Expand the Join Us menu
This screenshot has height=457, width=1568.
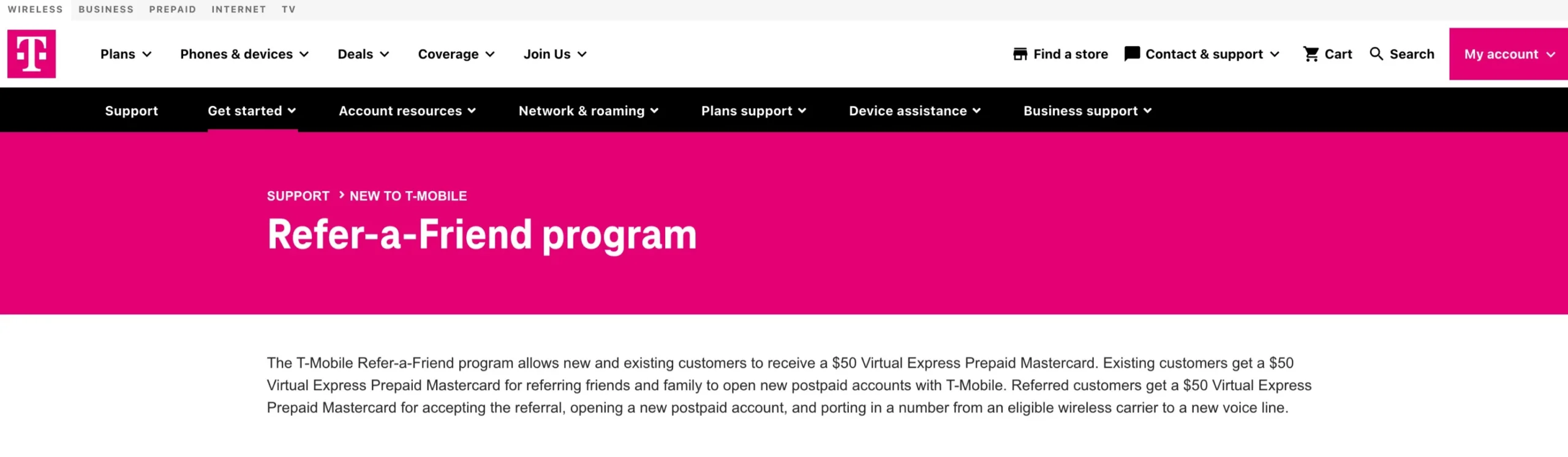(555, 54)
